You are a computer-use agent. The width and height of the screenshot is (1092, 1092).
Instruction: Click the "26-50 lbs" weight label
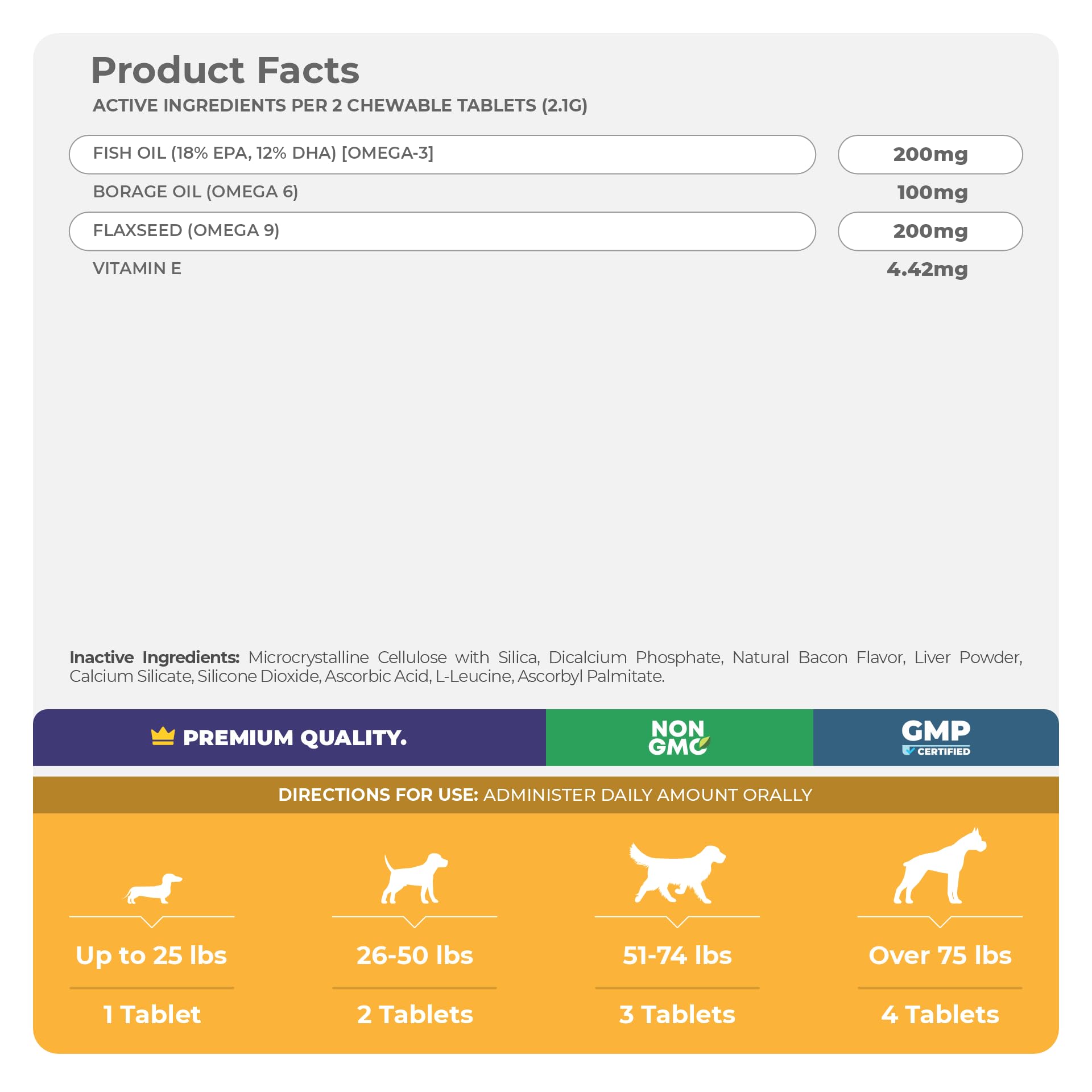click(415, 955)
